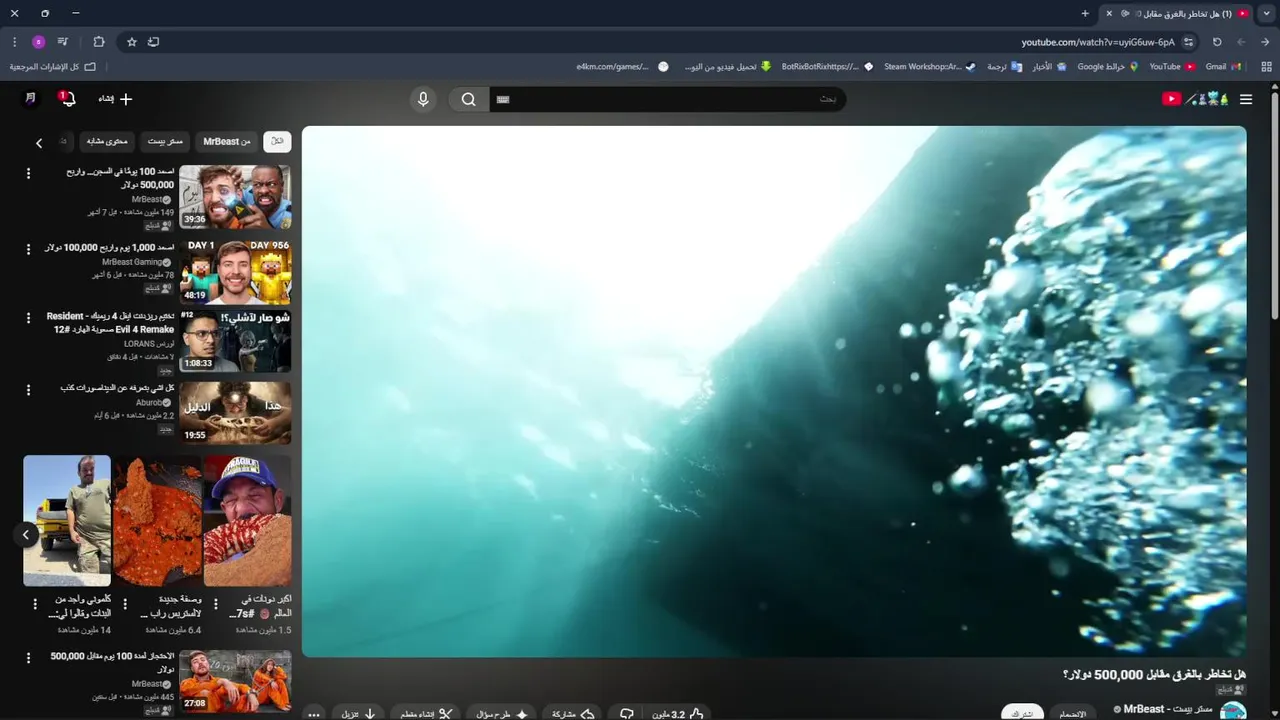Open a new browser tab
Viewport: 1280px width, 720px height.
click(x=1085, y=13)
